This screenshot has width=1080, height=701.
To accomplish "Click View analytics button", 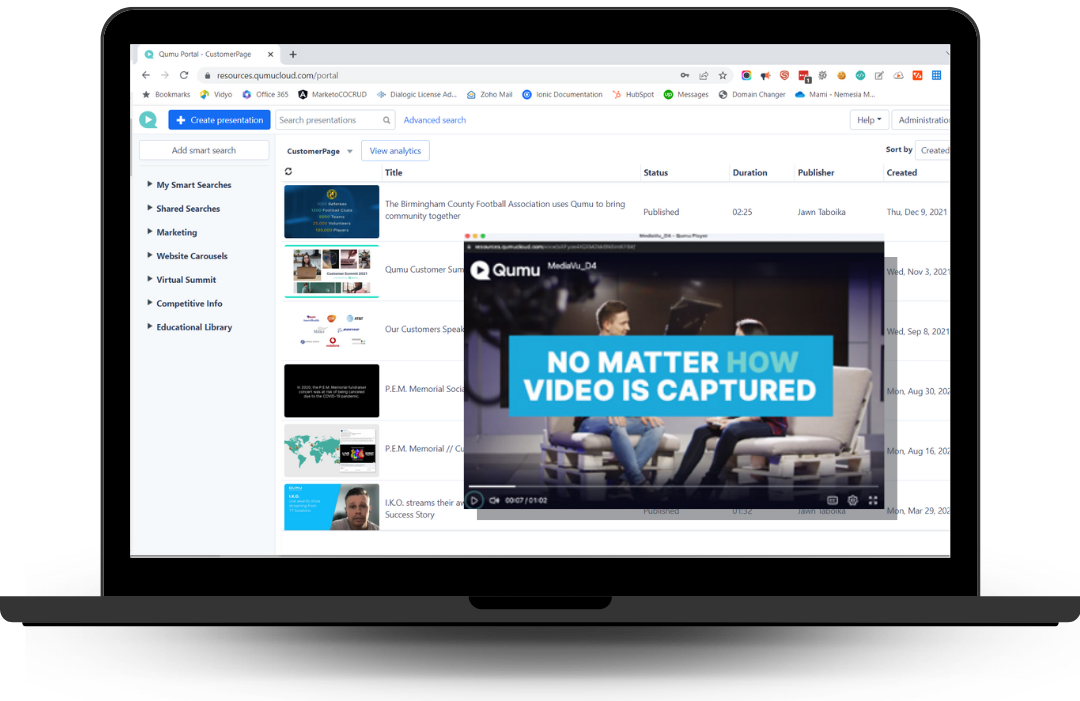I will click(x=395, y=151).
